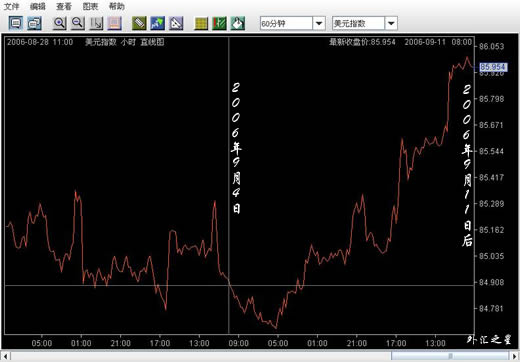Toggle the candlestick chart style icon
Image resolution: width=520 pixels, height=362 pixels.
219,23
